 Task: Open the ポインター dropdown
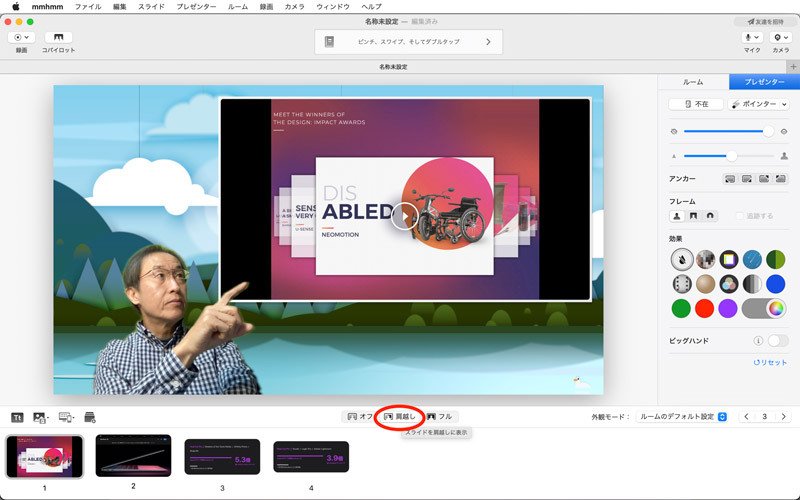point(759,104)
